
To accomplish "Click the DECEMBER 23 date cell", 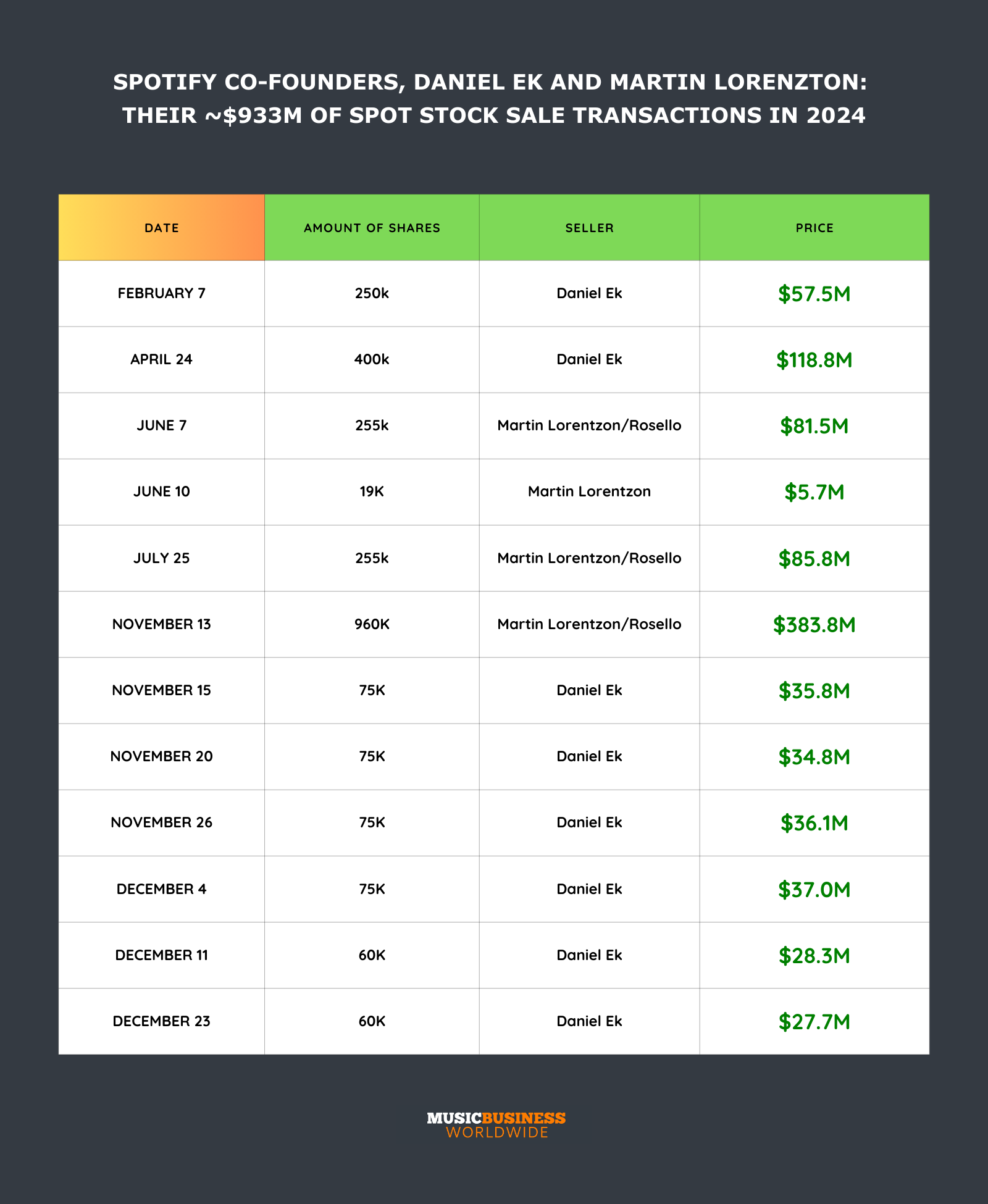I will click(x=162, y=1021).
